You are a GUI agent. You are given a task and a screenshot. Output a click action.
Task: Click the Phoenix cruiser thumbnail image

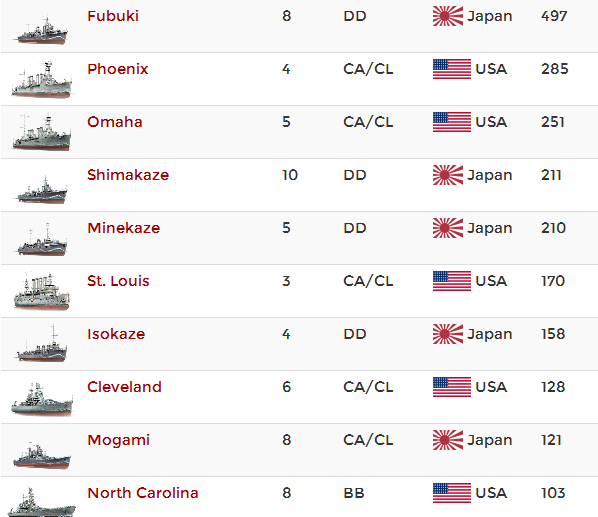41,79
